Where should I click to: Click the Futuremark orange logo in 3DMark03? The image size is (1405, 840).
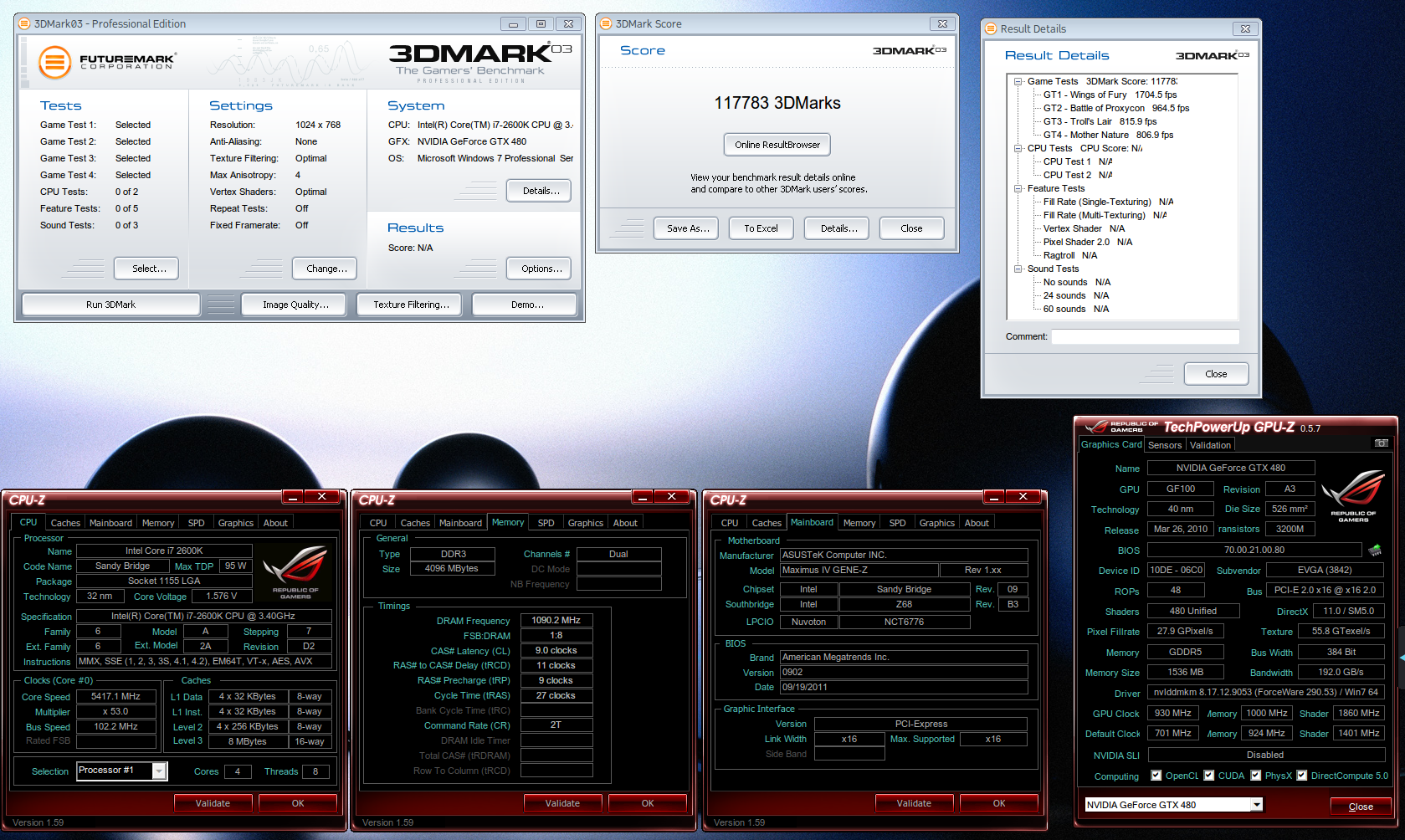point(55,63)
